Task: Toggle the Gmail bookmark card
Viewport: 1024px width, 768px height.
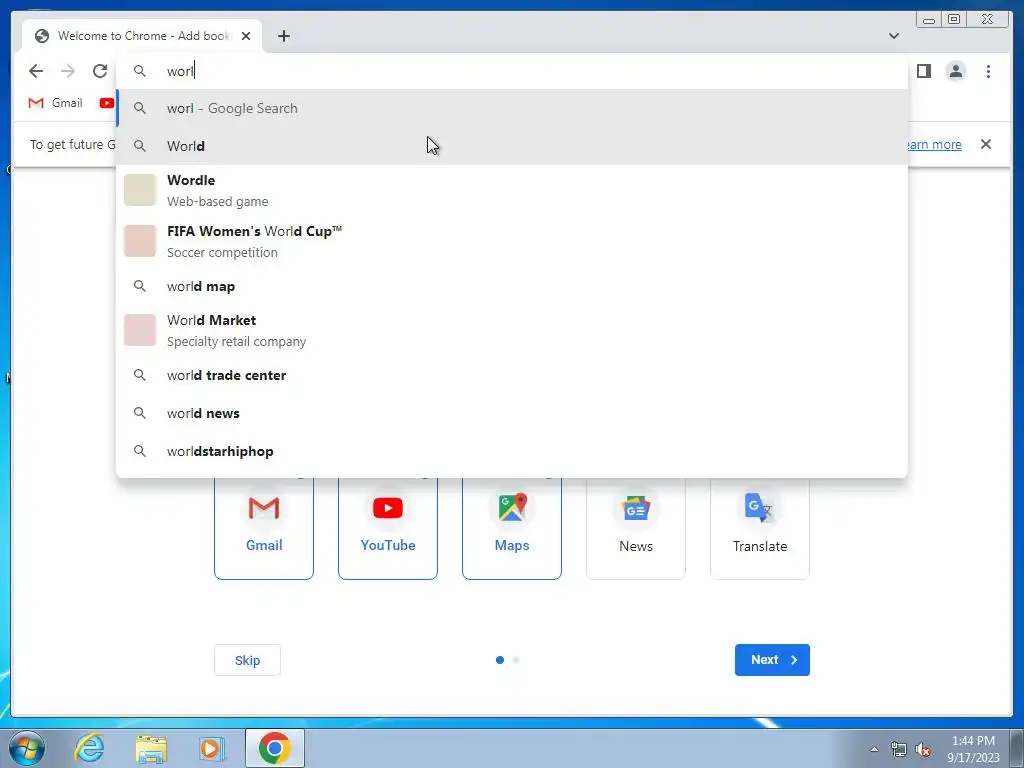Action: 264,528
